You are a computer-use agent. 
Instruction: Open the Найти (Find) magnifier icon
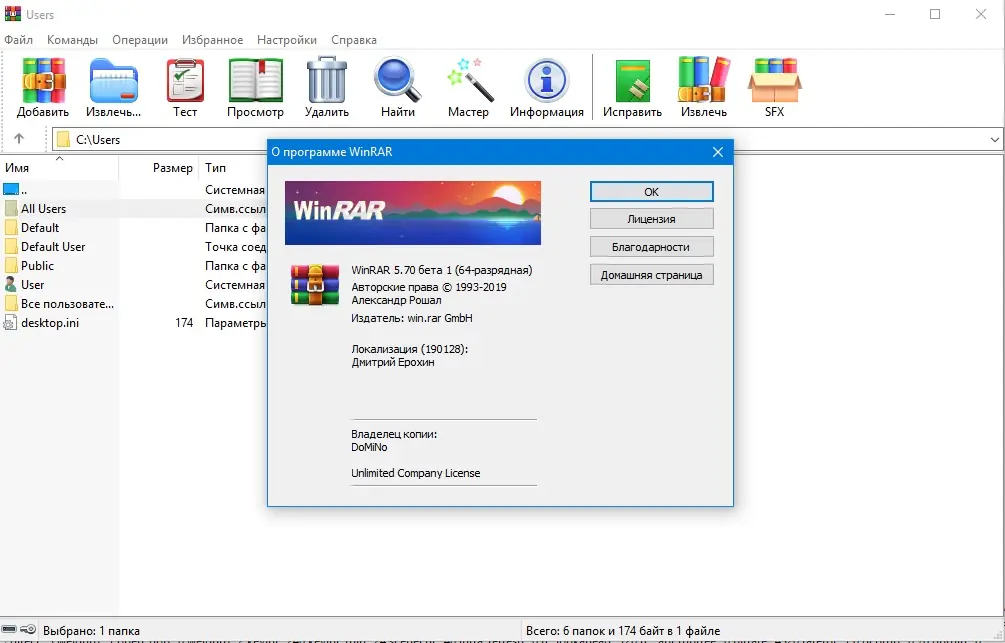[397, 80]
